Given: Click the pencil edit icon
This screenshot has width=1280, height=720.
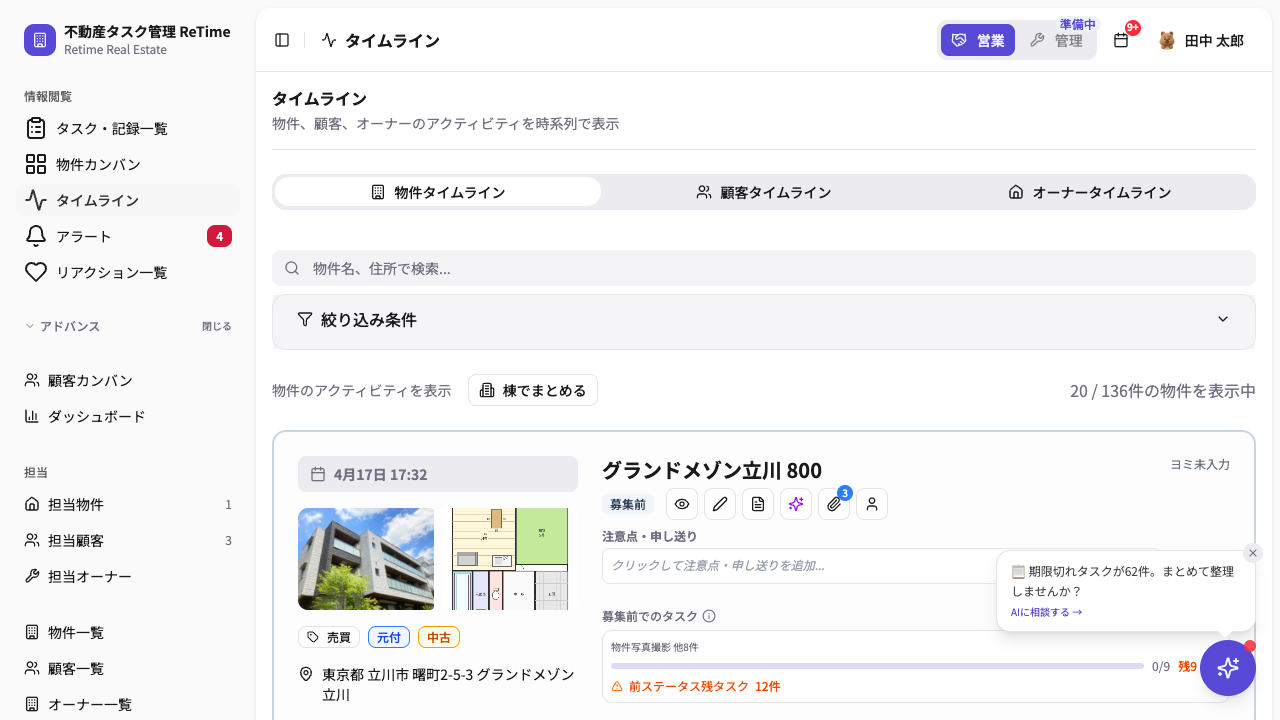Looking at the screenshot, I should click(720, 504).
